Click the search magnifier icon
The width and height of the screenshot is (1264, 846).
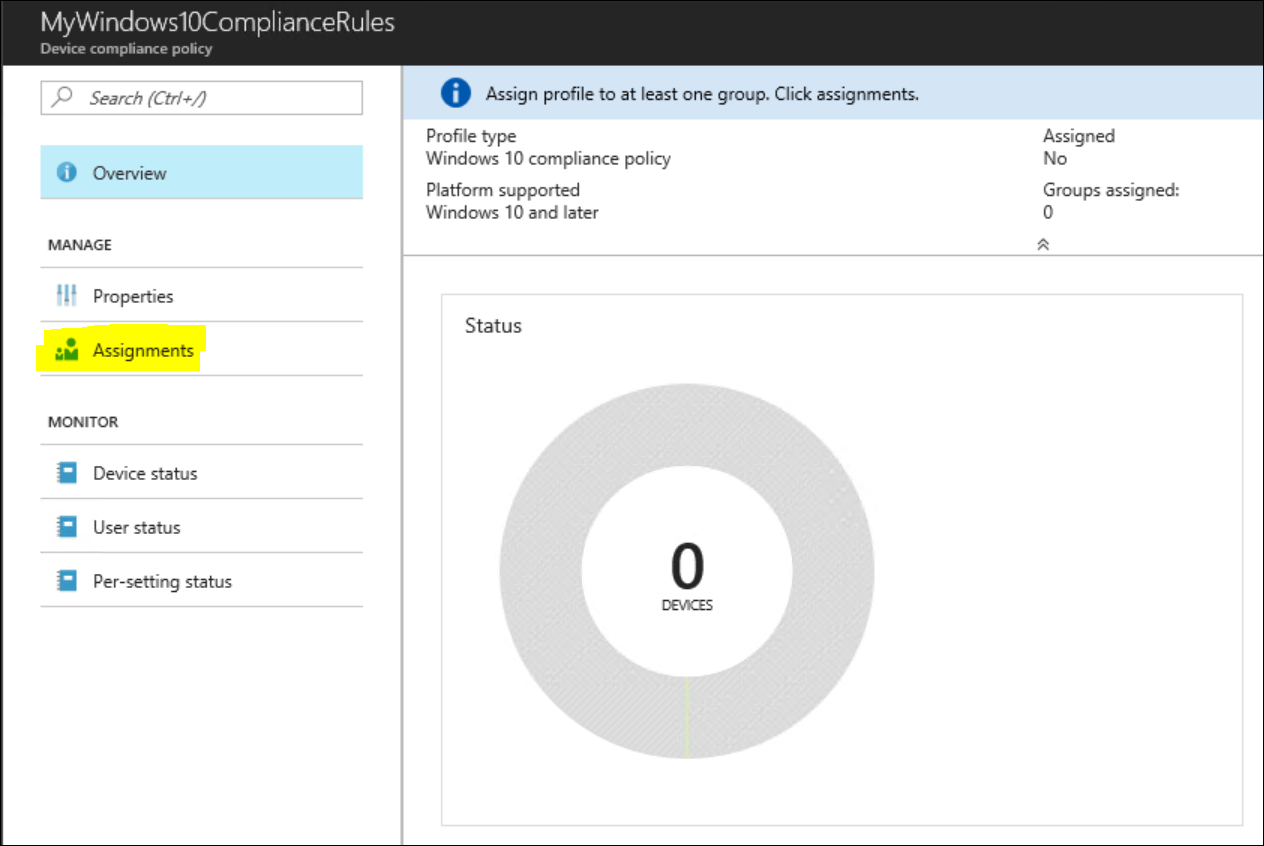(x=62, y=97)
